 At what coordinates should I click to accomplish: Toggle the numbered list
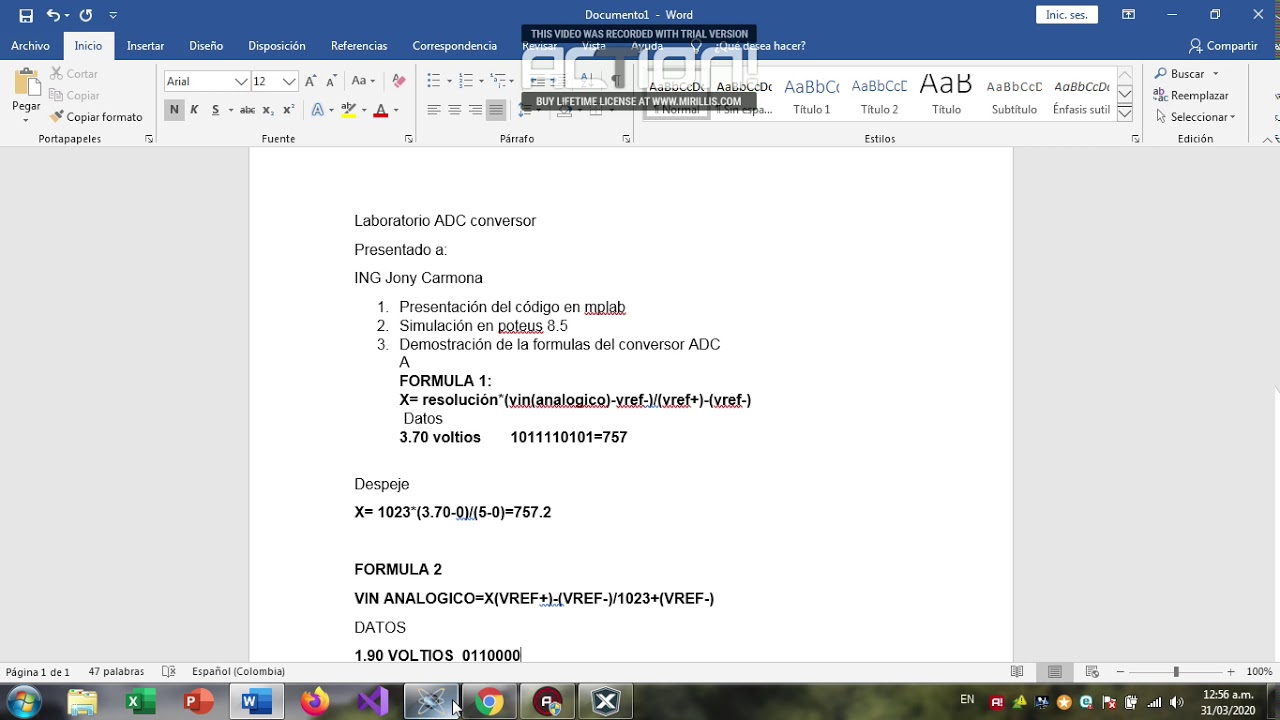467,81
